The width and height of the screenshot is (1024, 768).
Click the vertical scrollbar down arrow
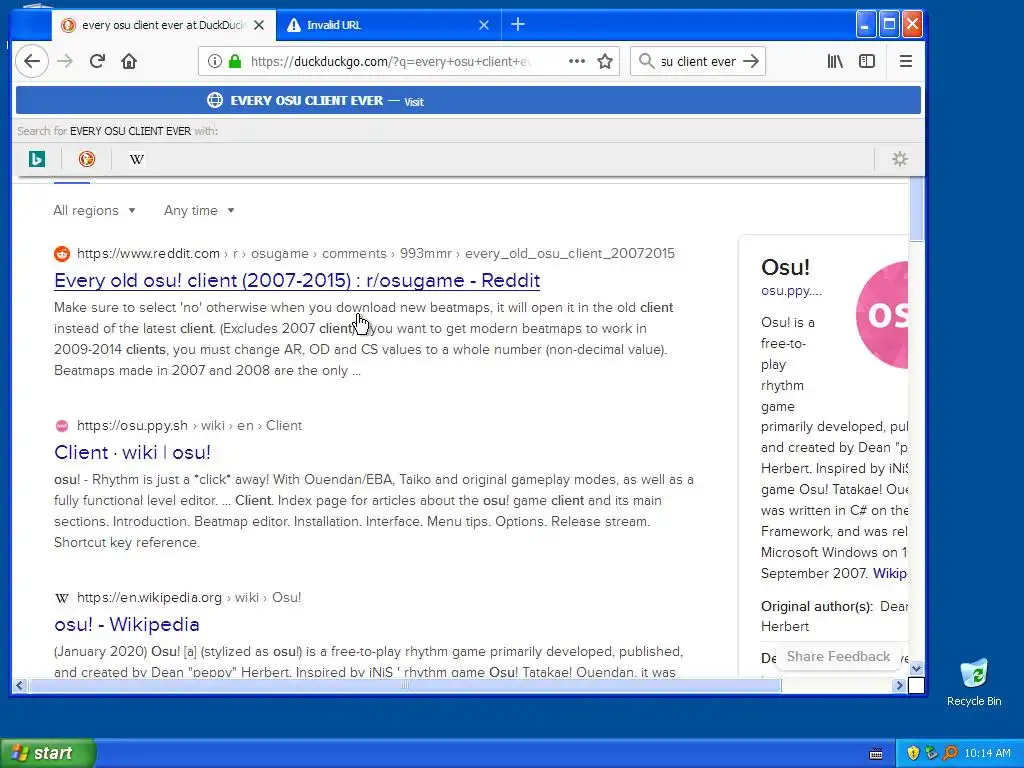point(916,668)
